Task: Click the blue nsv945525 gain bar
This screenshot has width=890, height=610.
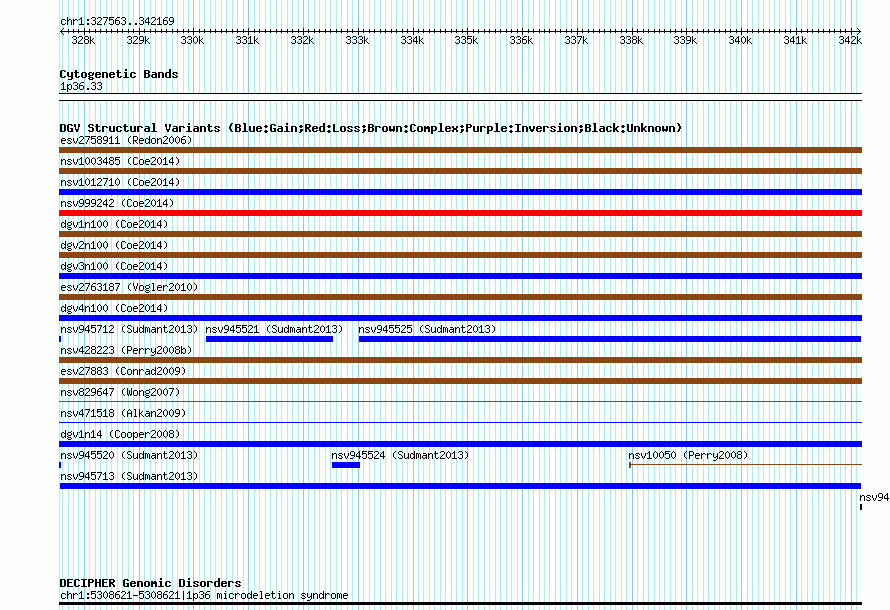Action: coord(610,339)
